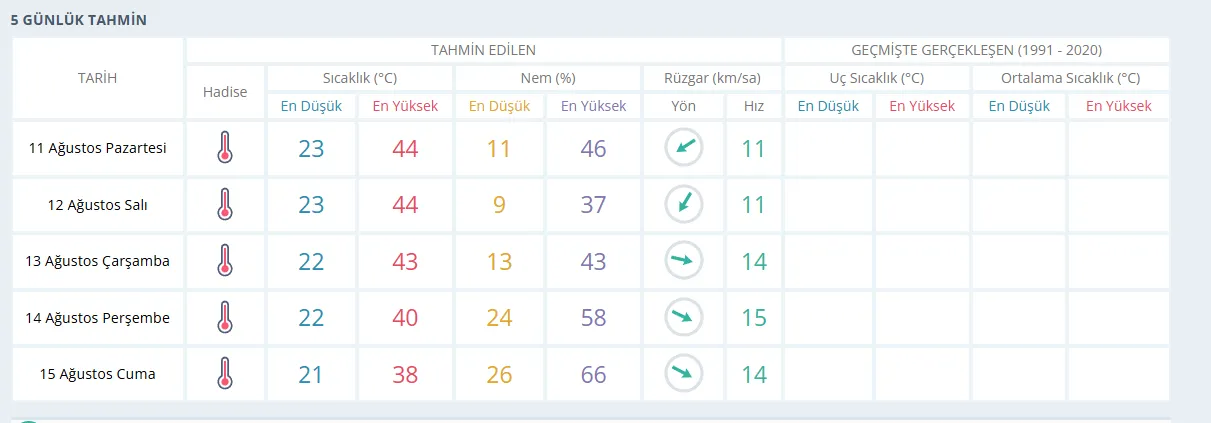Click the wind direction arrow for 13 Ağustos

(x=684, y=261)
